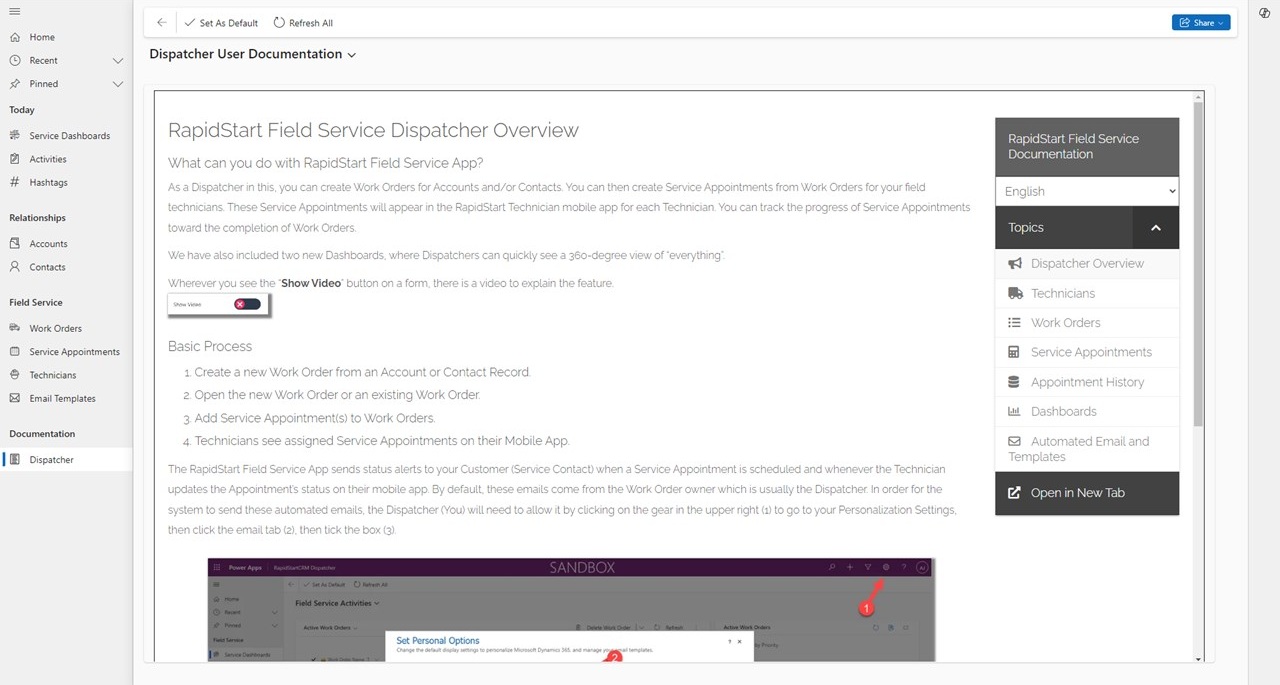Open Hashtags in the left sidebar

[48, 182]
